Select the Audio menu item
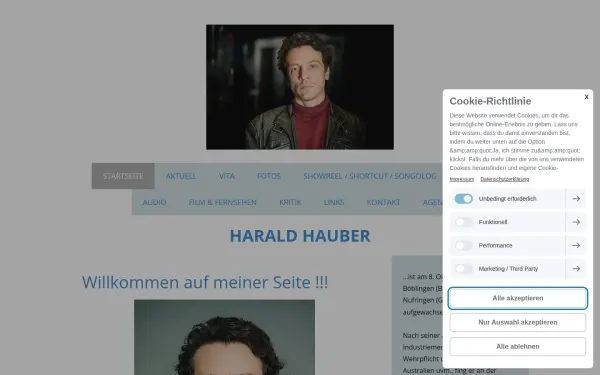 154,202
